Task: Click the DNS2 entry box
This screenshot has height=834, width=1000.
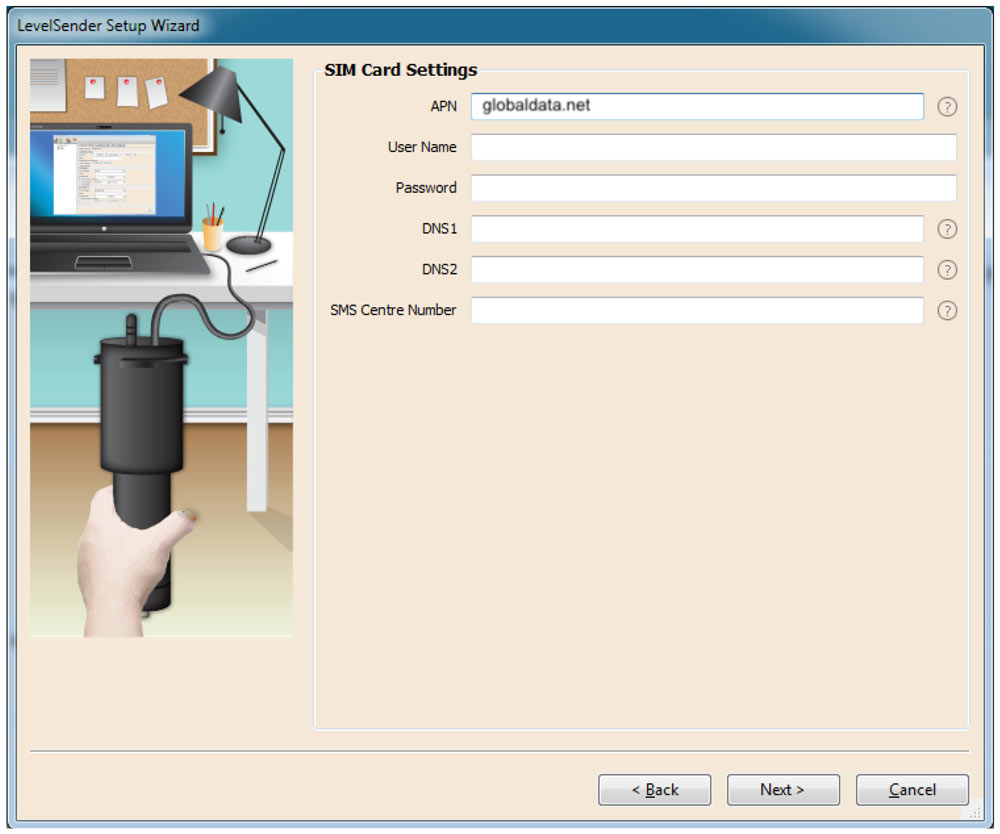Action: [x=700, y=269]
